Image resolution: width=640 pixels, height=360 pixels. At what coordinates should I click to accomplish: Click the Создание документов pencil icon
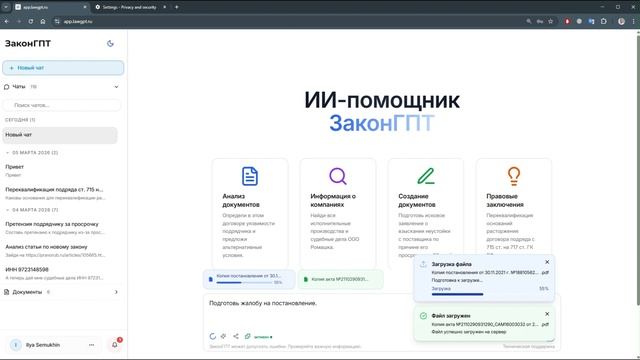[426, 176]
